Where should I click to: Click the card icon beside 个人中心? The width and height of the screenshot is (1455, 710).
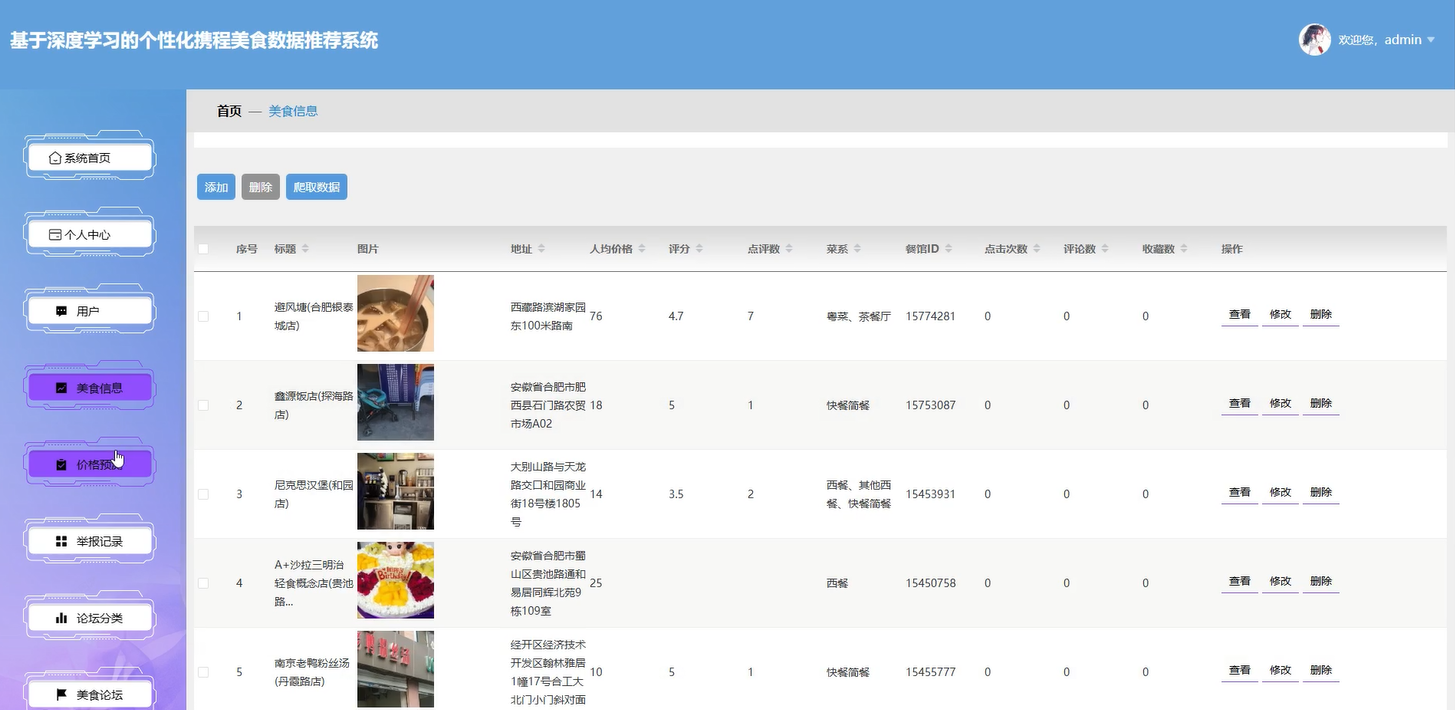55,235
